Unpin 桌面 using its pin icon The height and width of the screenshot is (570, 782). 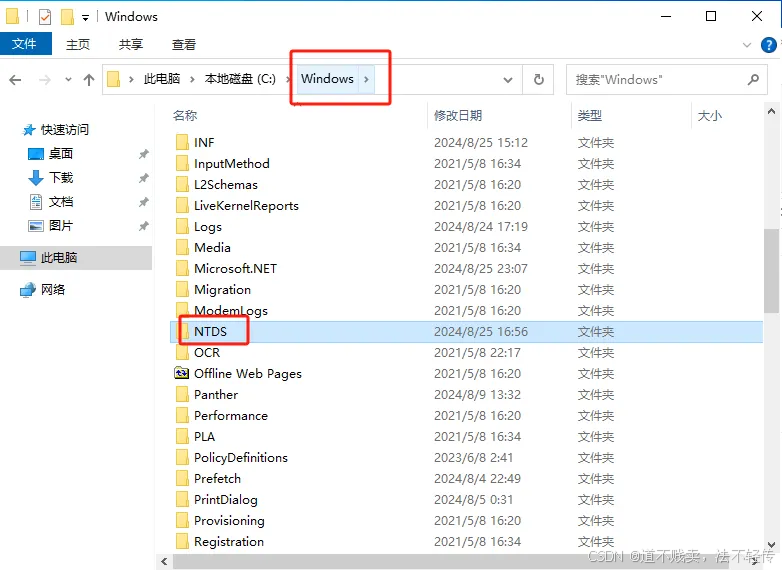(144, 154)
